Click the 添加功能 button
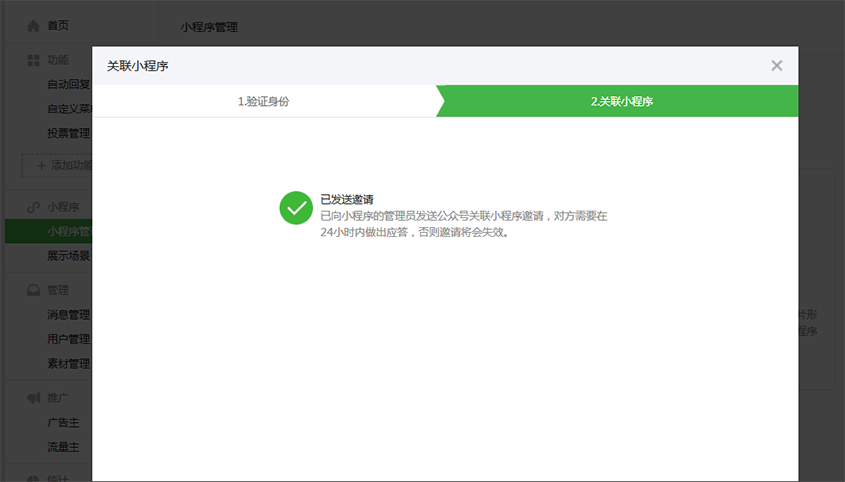This screenshot has height=482, width=845. (57, 166)
